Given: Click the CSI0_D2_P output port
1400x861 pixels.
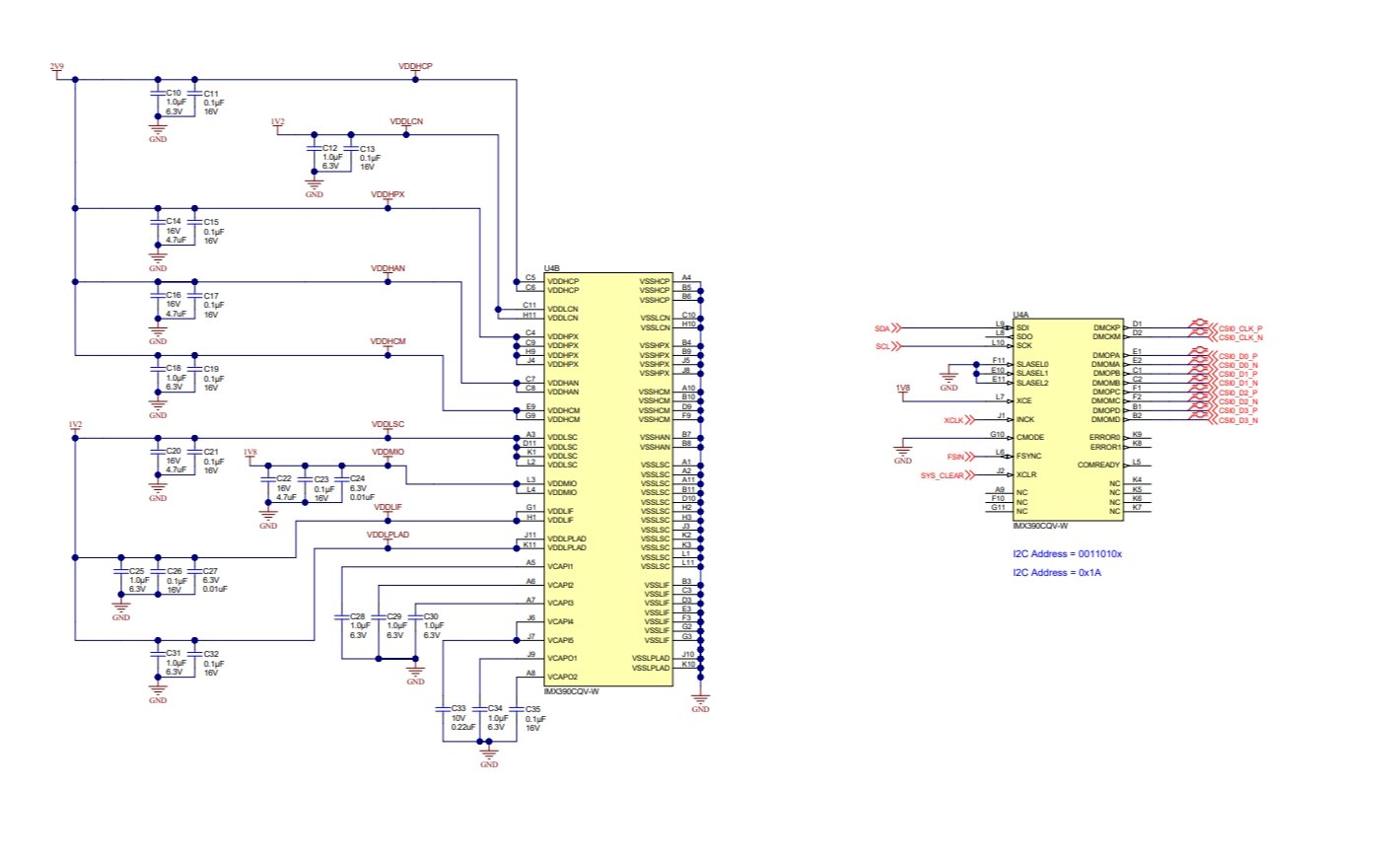Looking at the screenshot, I should pyautogui.click(x=1233, y=393).
